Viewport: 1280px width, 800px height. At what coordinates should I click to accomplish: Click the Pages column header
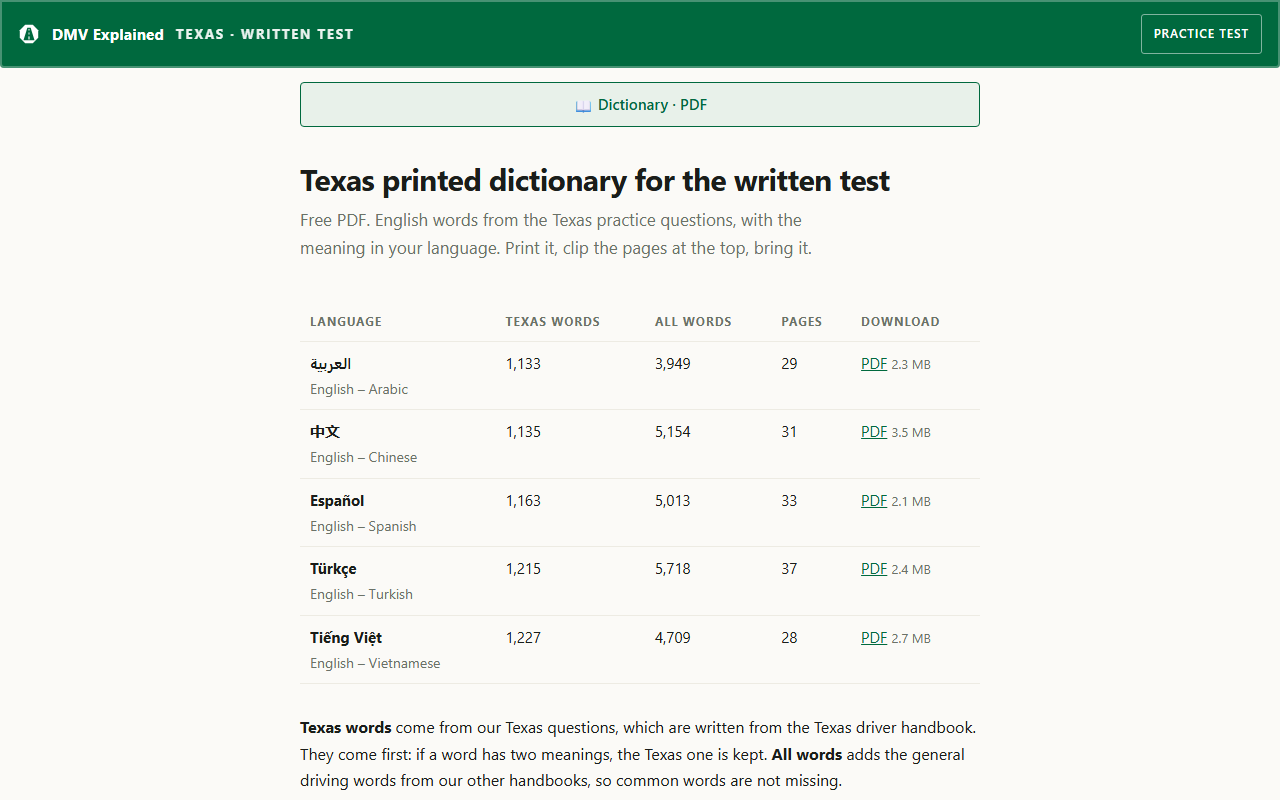tap(801, 322)
